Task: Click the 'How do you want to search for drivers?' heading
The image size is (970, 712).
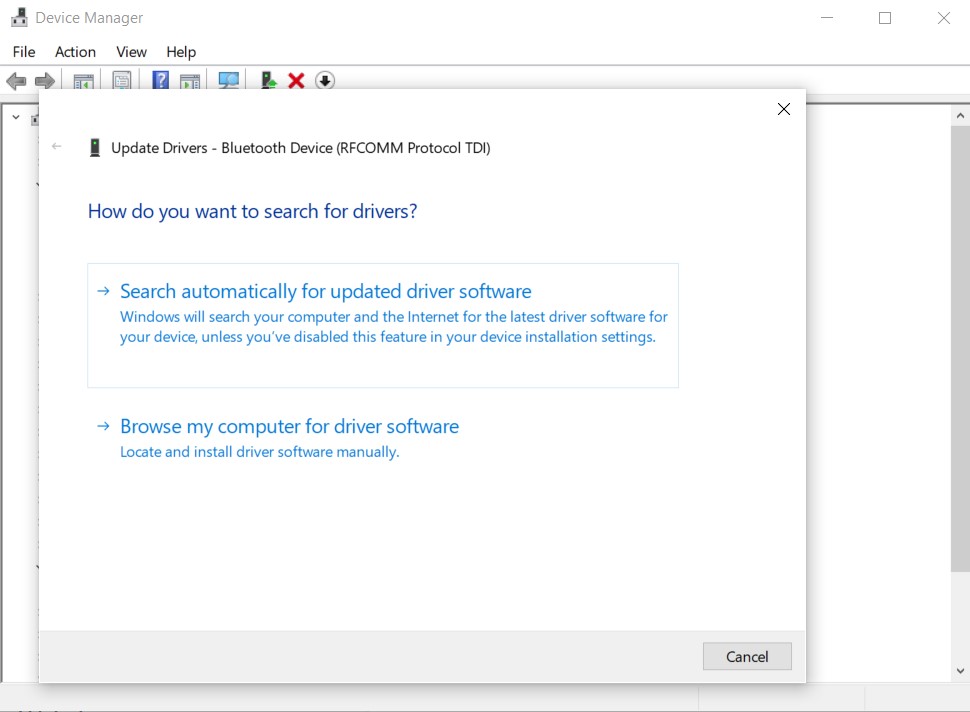Action: 252,212
